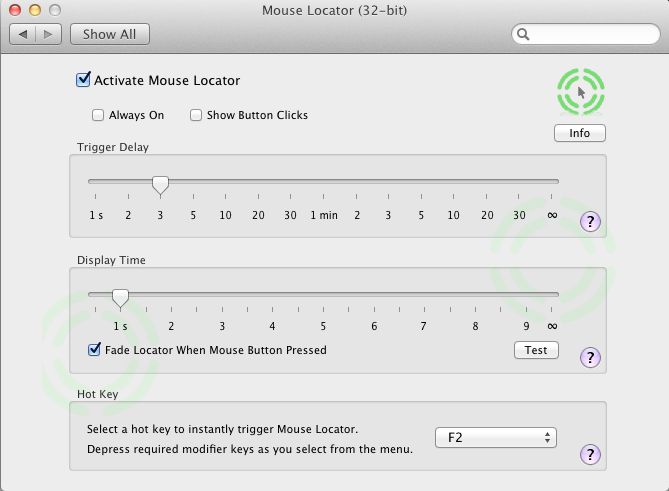This screenshot has height=491, width=669.
Task: Close the window with the red button
Action: click(x=15, y=10)
